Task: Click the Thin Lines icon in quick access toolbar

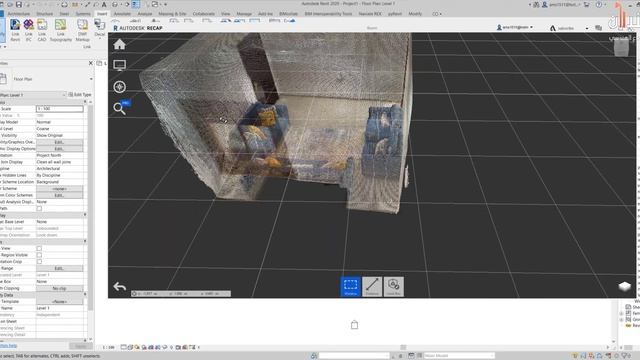Action: [136, 4]
